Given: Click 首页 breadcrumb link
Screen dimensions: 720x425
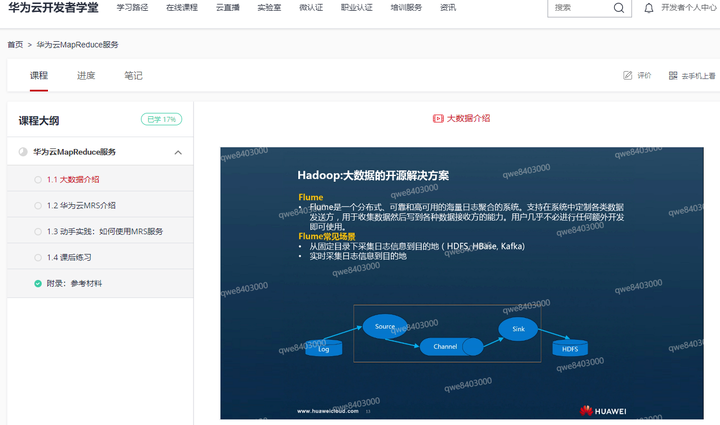Looking at the screenshot, I should [15, 45].
